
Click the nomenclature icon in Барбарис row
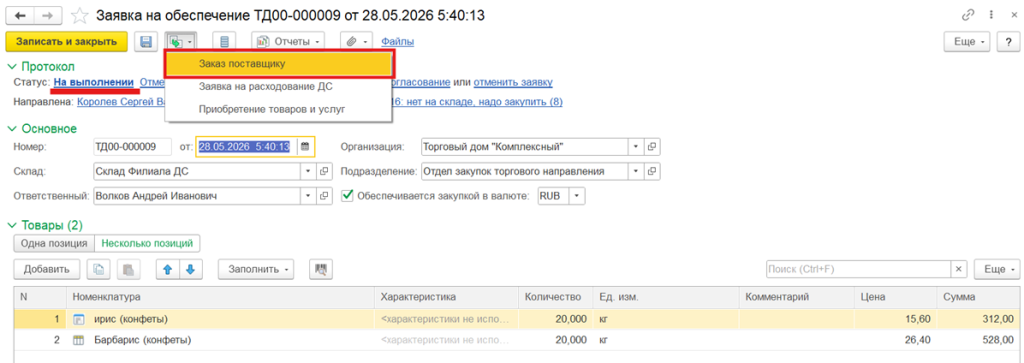click(79, 340)
